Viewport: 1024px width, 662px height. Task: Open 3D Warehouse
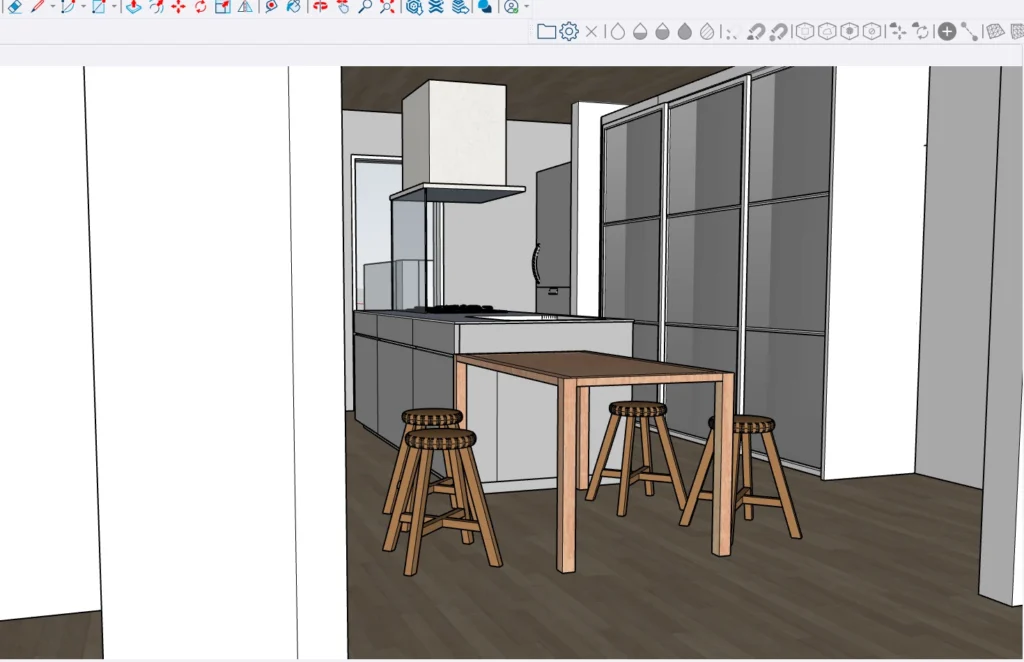click(414, 7)
